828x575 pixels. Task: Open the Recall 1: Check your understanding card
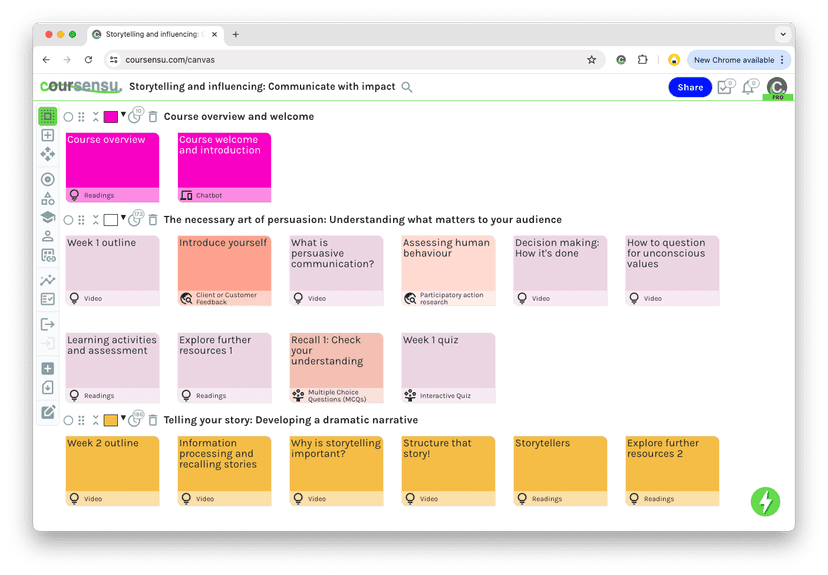tap(336, 367)
